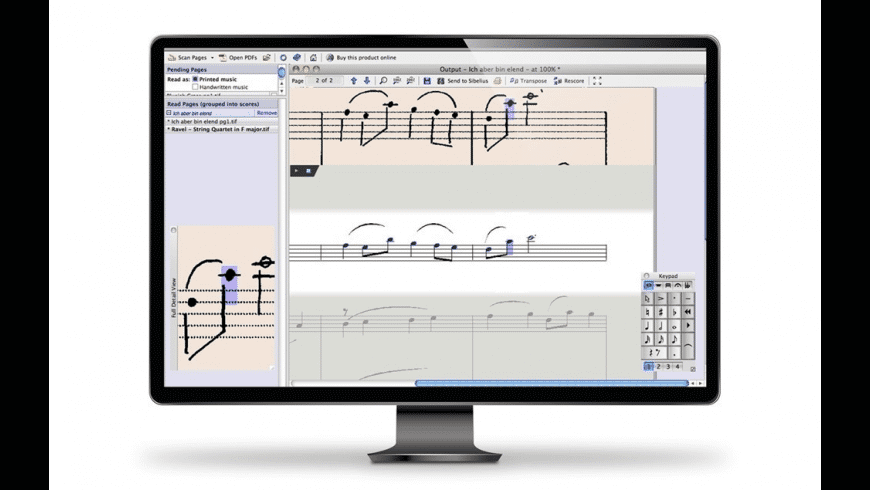870x490 pixels.
Task: Enable the Handwritten music checkbox
Action: pos(195,87)
